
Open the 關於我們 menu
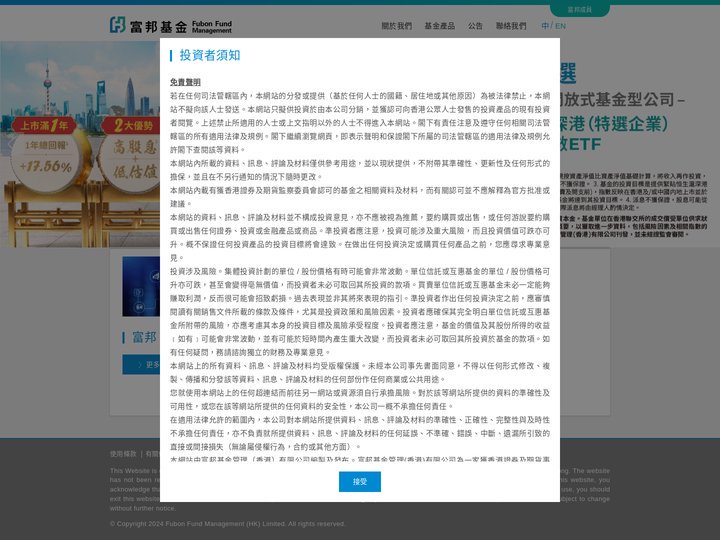point(396,26)
